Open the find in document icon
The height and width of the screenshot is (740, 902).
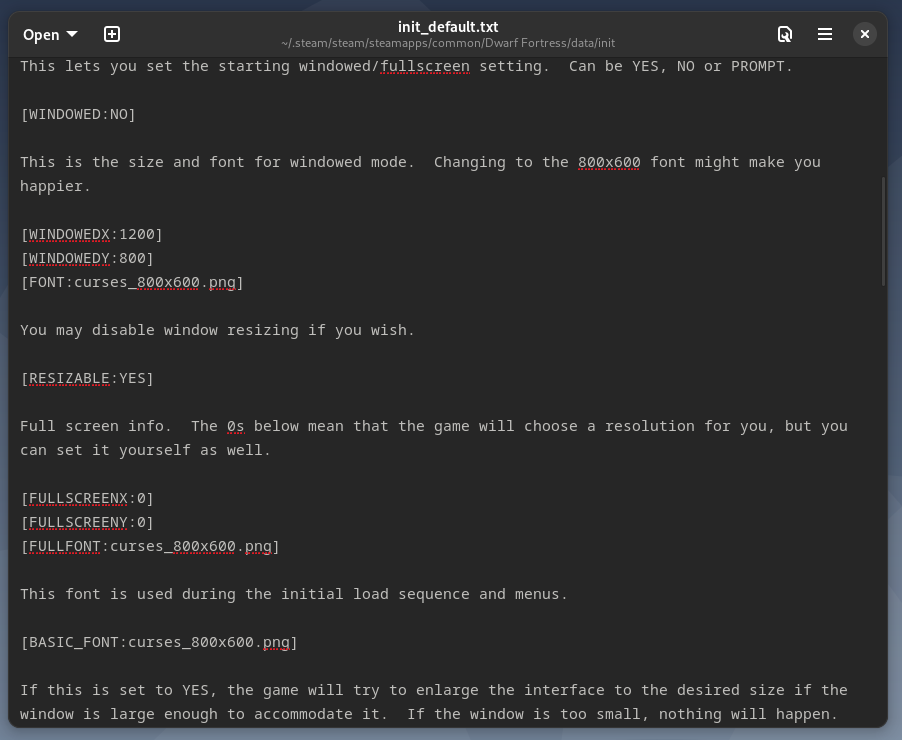(785, 34)
